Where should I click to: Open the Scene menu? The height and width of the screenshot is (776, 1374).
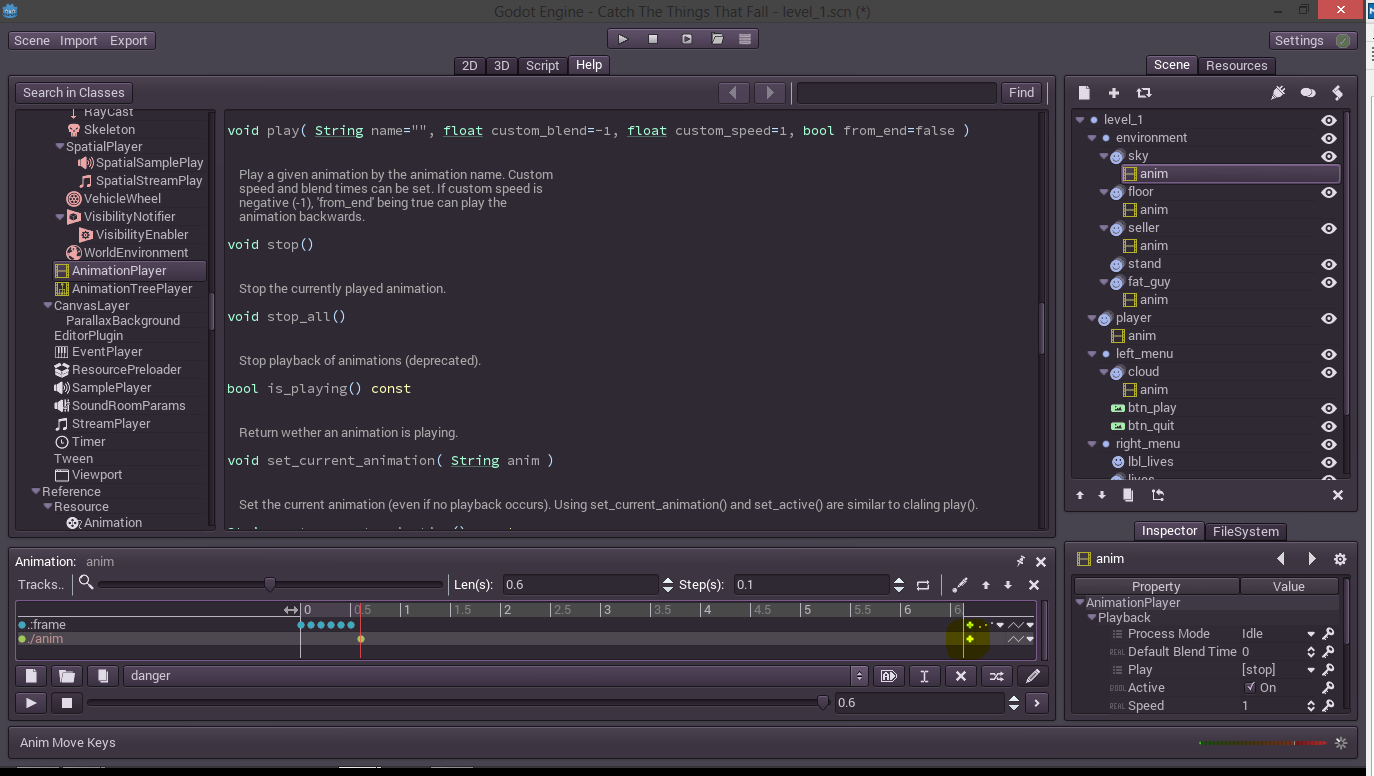[x=32, y=40]
